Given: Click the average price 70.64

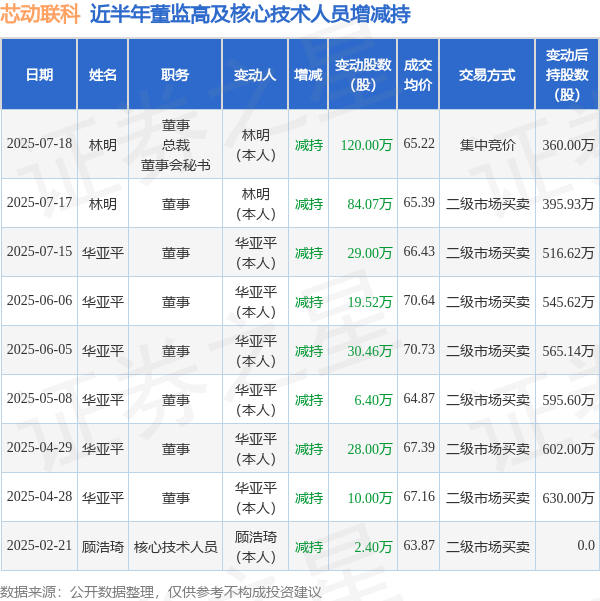Looking at the screenshot, I should click(x=419, y=301).
